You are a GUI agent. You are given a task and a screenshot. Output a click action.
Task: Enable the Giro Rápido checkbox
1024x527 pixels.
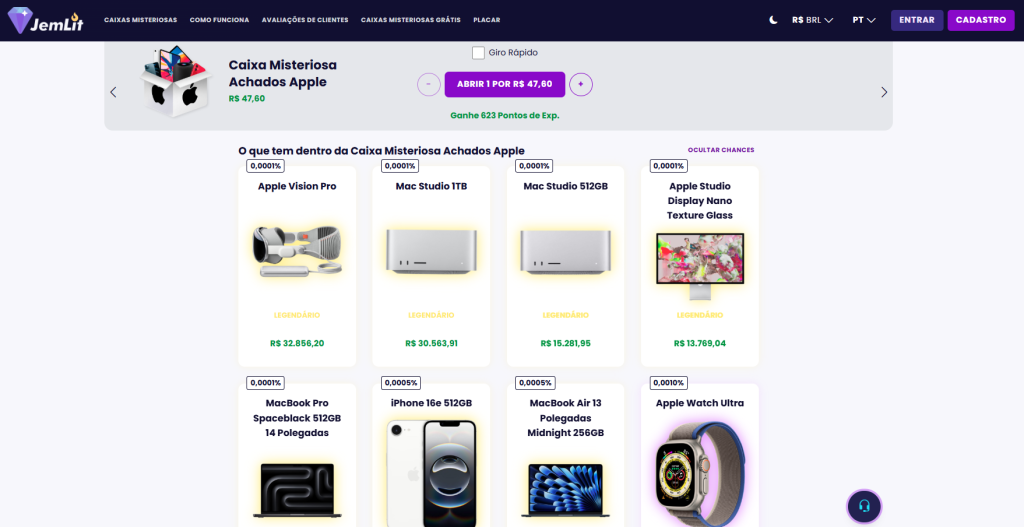tap(478, 53)
